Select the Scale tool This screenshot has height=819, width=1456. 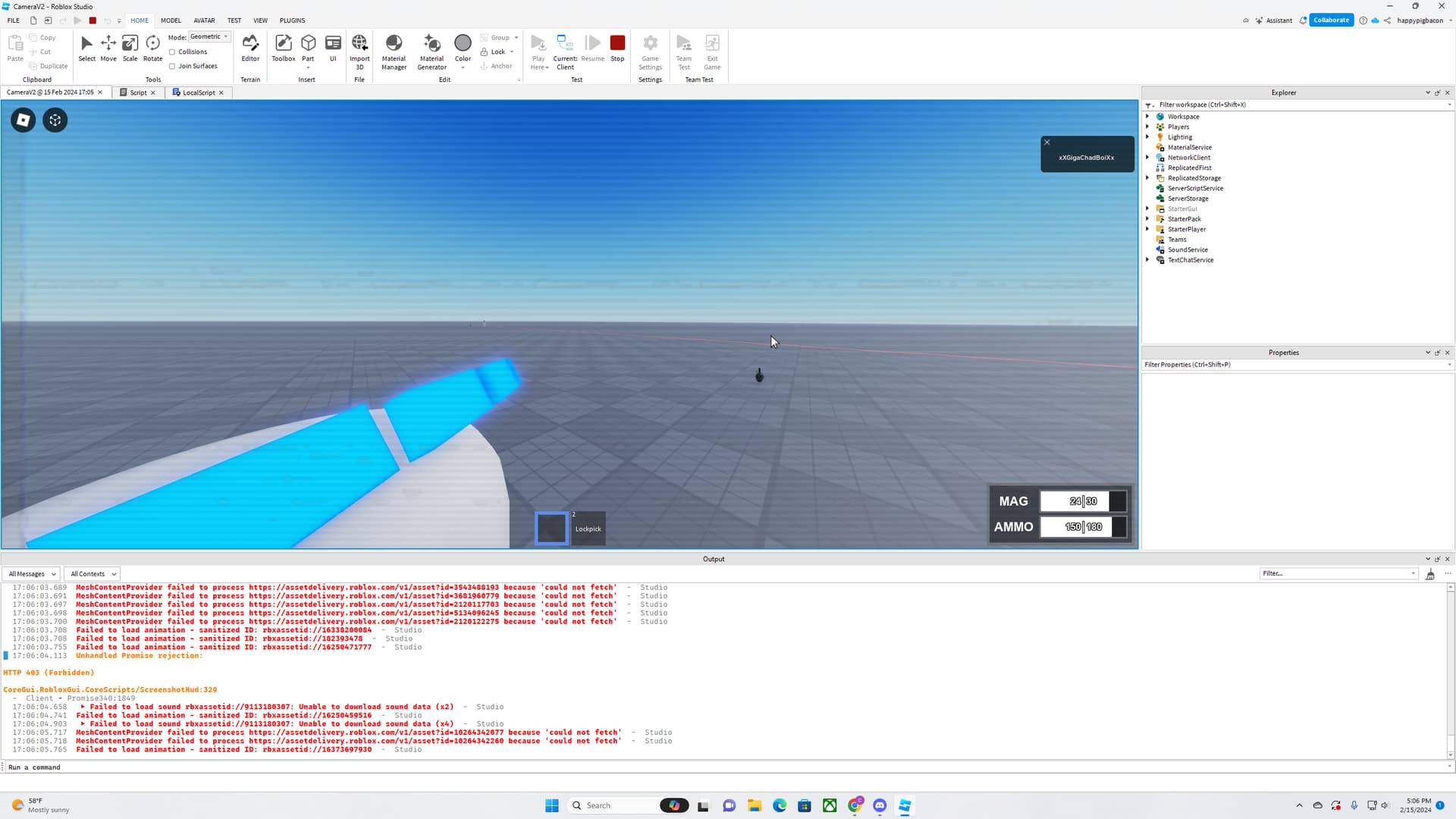point(130,47)
